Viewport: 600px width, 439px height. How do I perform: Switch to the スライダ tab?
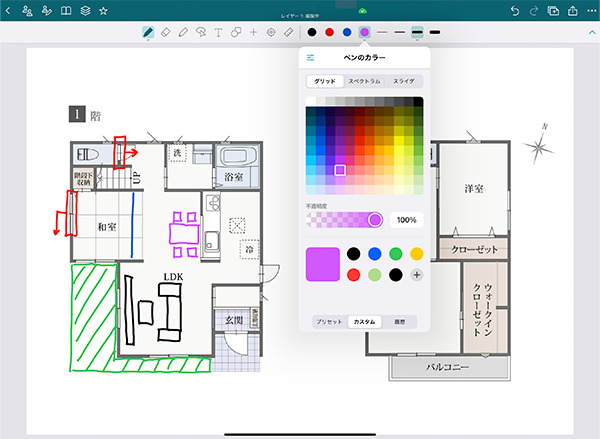pos(404,82)
